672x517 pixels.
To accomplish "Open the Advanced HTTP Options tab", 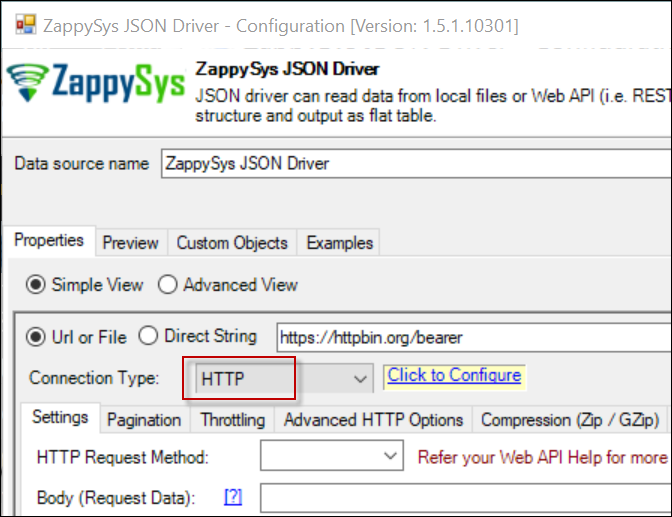I will (x=373, y=420).
